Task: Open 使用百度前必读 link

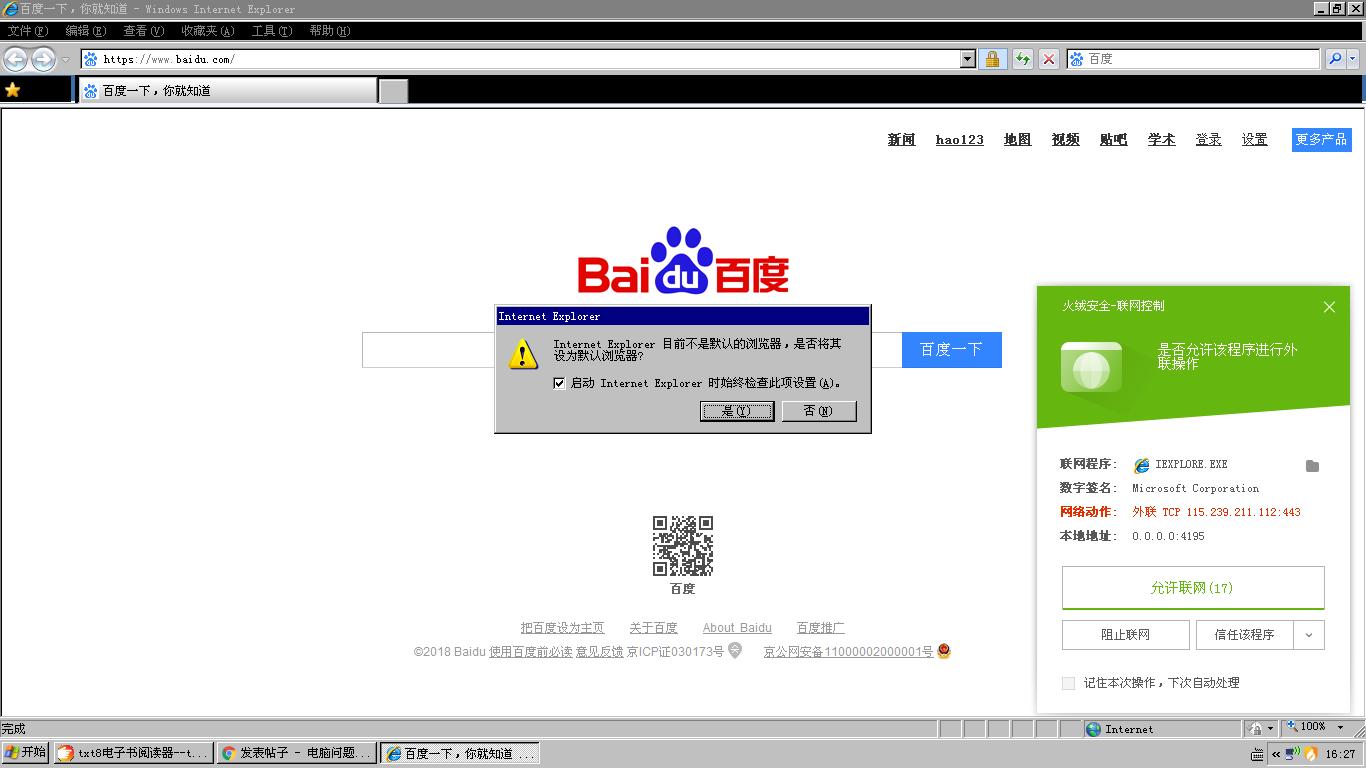Action: [x=531, y=652]
